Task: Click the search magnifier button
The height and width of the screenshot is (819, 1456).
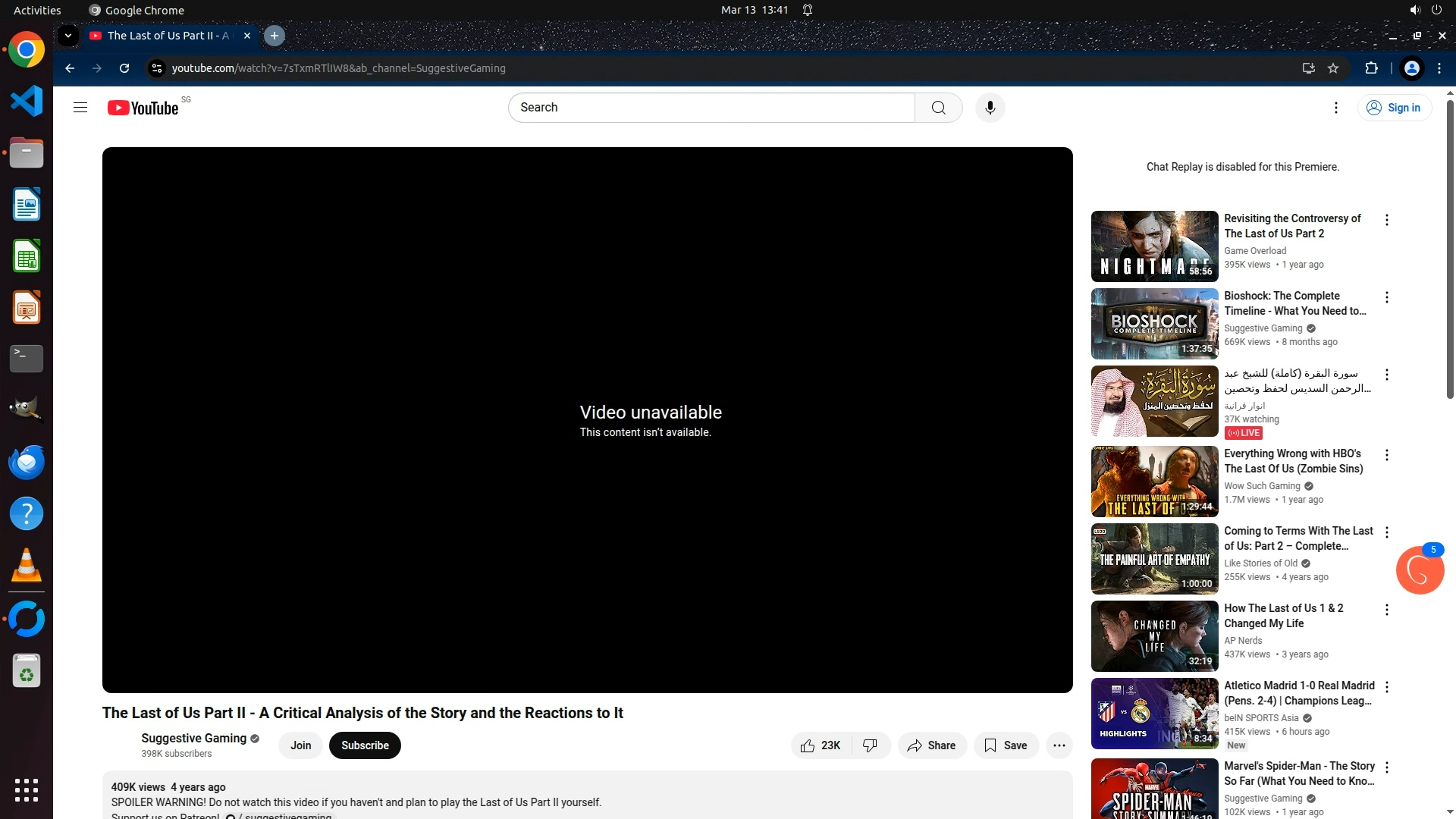Action: (938, 108)
